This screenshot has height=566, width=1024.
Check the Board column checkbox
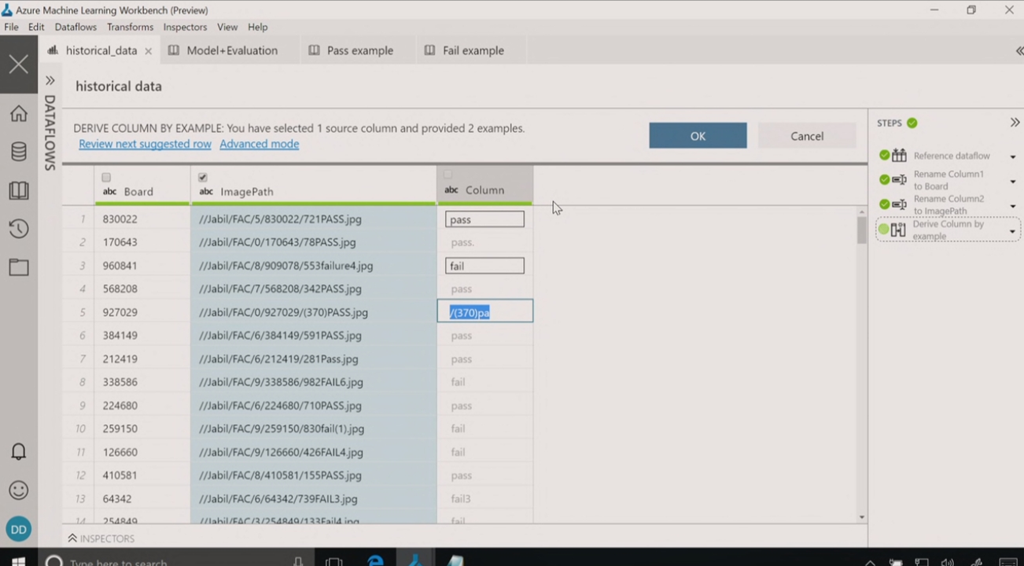(107, 177)
